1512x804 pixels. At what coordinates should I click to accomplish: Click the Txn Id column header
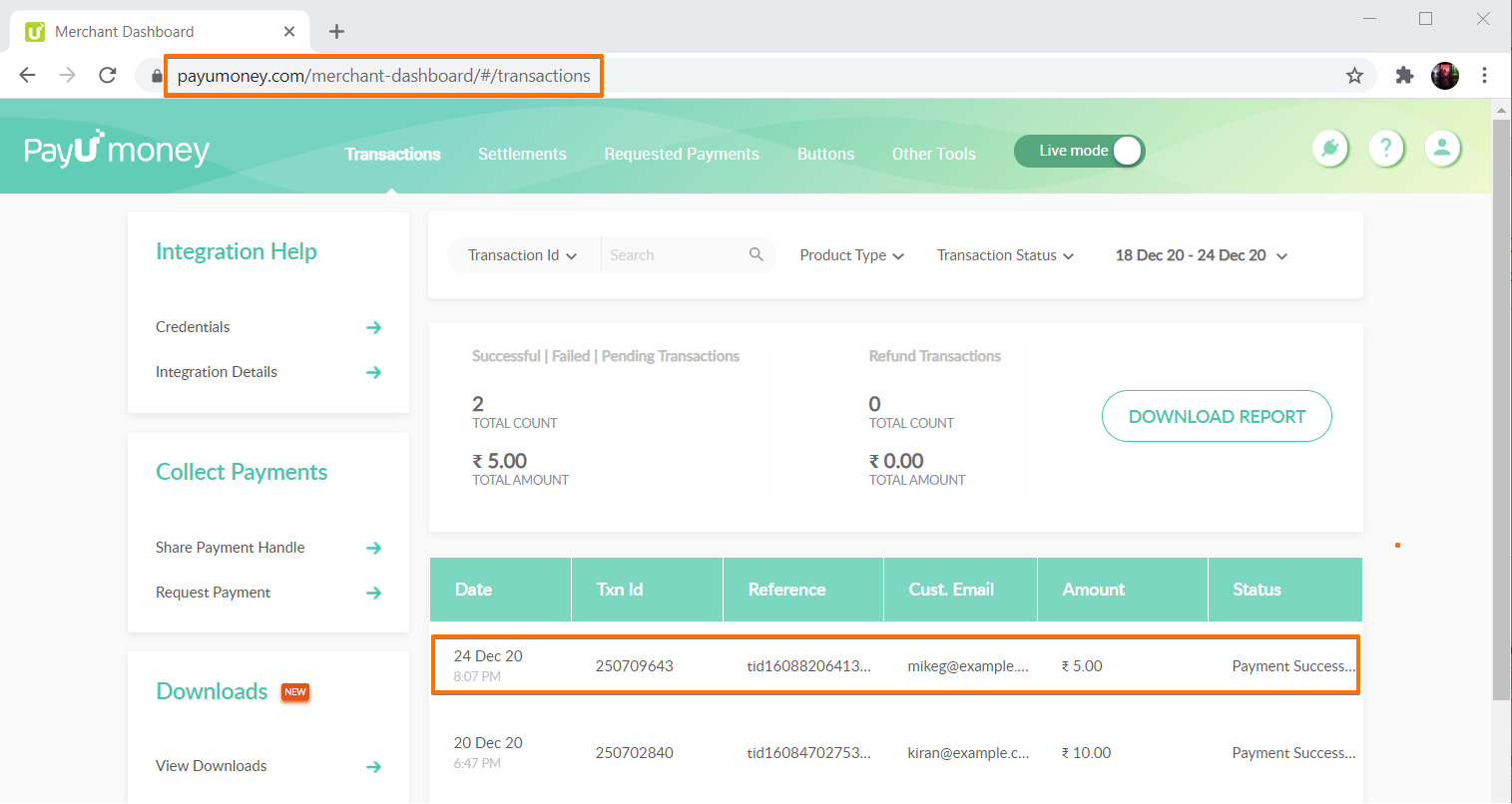(647, 590)
